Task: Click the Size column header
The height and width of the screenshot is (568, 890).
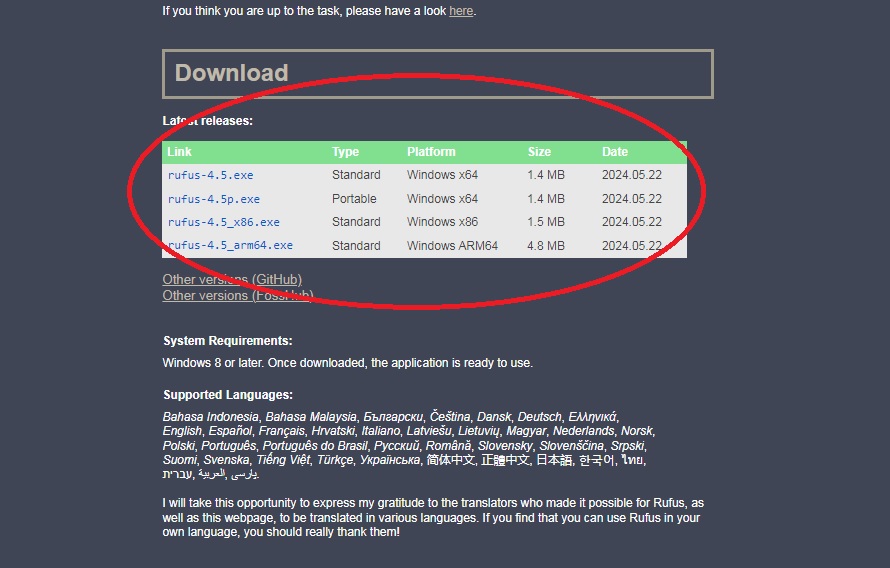Action: [539, 152]
